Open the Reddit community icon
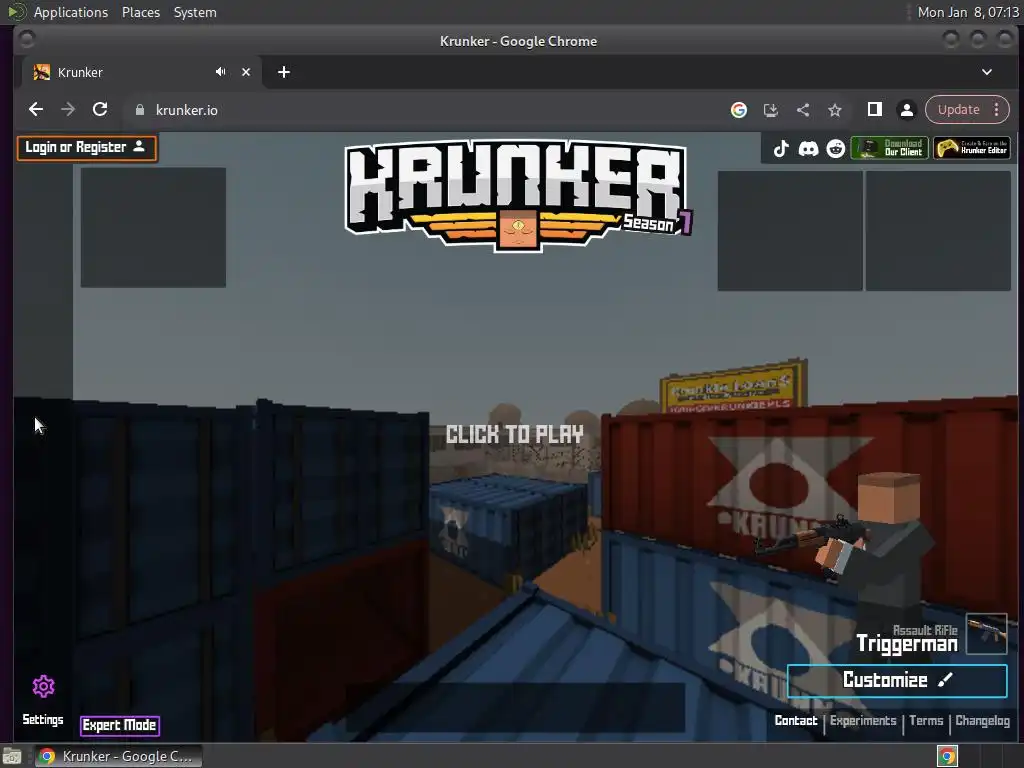This screenshot has width=1024, height=768. (x=836, y=148)
